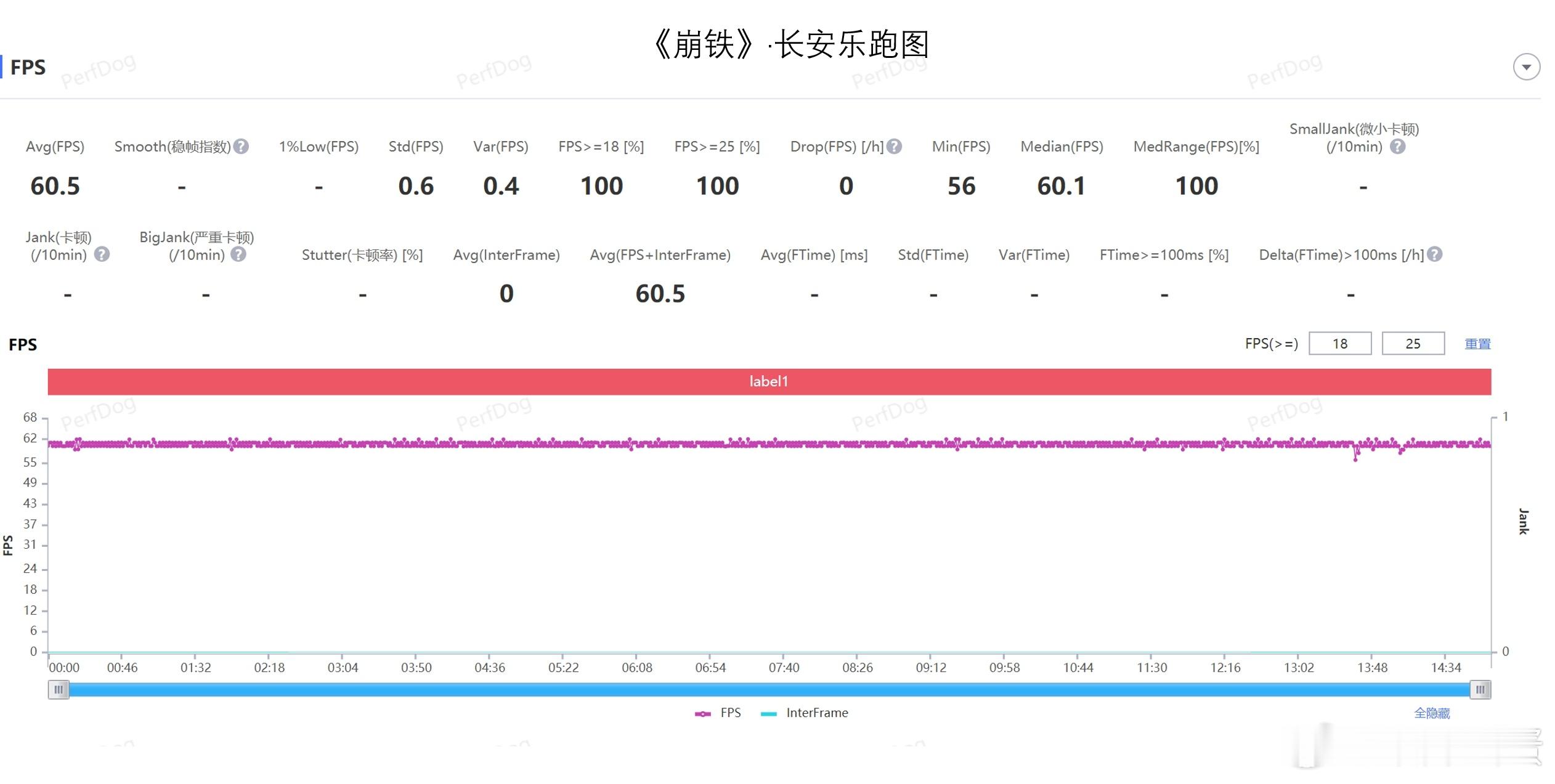Screen dimensions: 1555x784
Task: Click the Stutter(卡顿率) [%] label
Action: 362,255
